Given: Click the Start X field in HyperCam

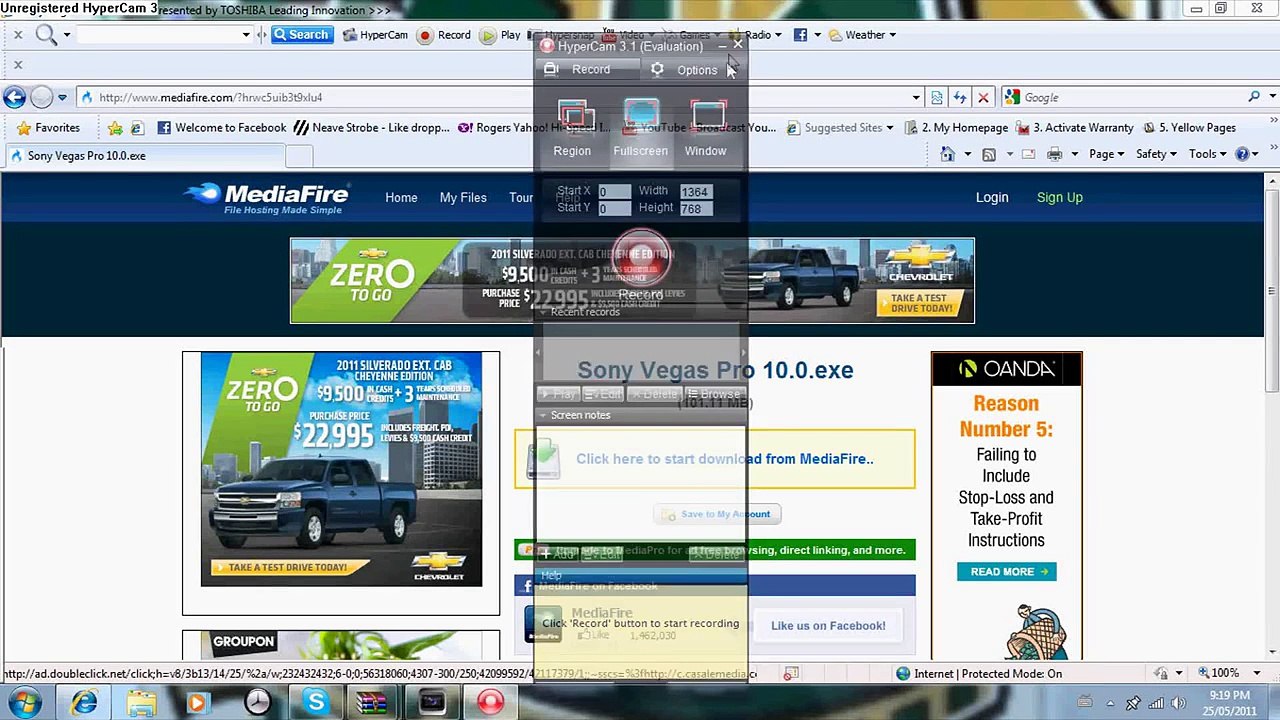Looking at the screenshot, I should pyautogui.click(x=614, y=191).
